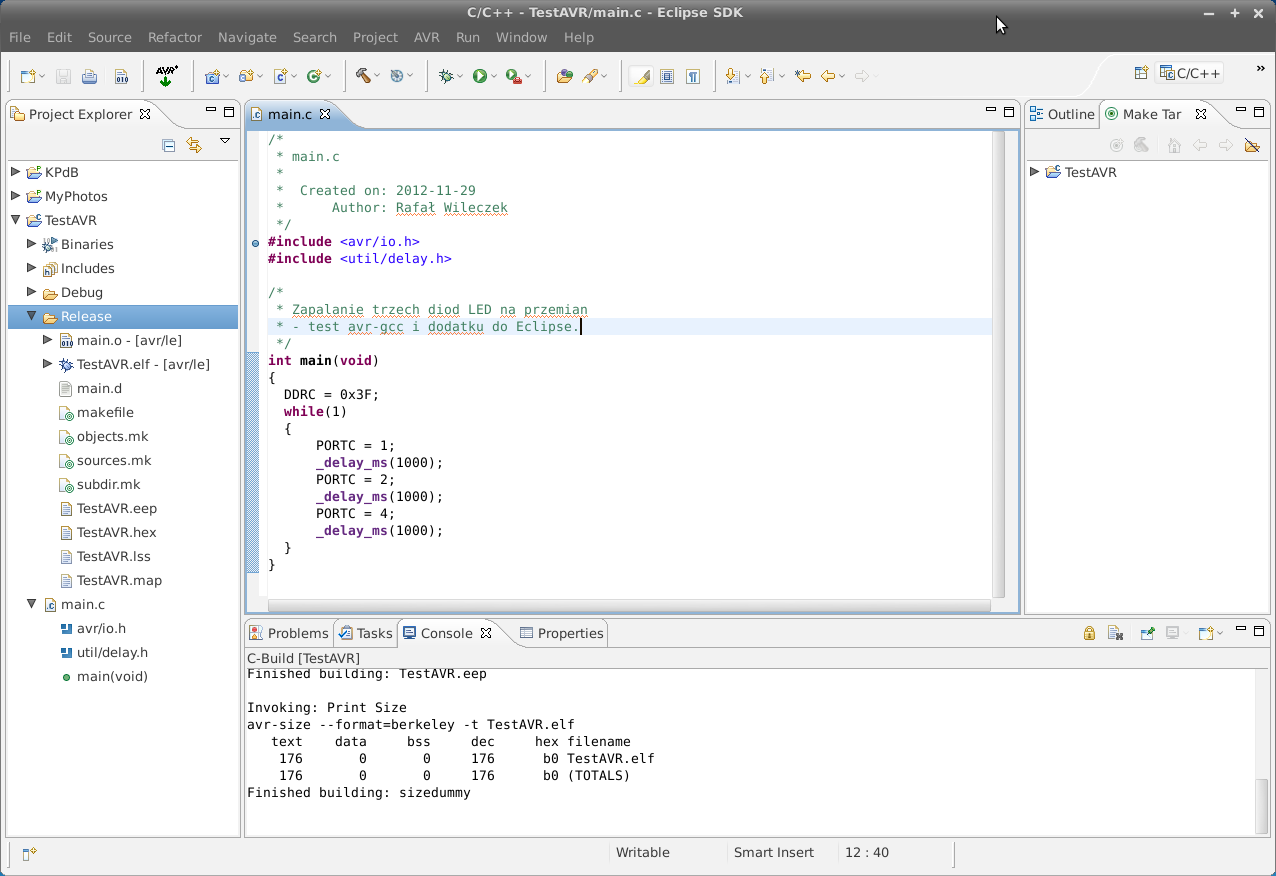The width and height of the screenshot is (1276, 876).
Task: Close the main.c editor tab
Action: [x=325, y=114]
